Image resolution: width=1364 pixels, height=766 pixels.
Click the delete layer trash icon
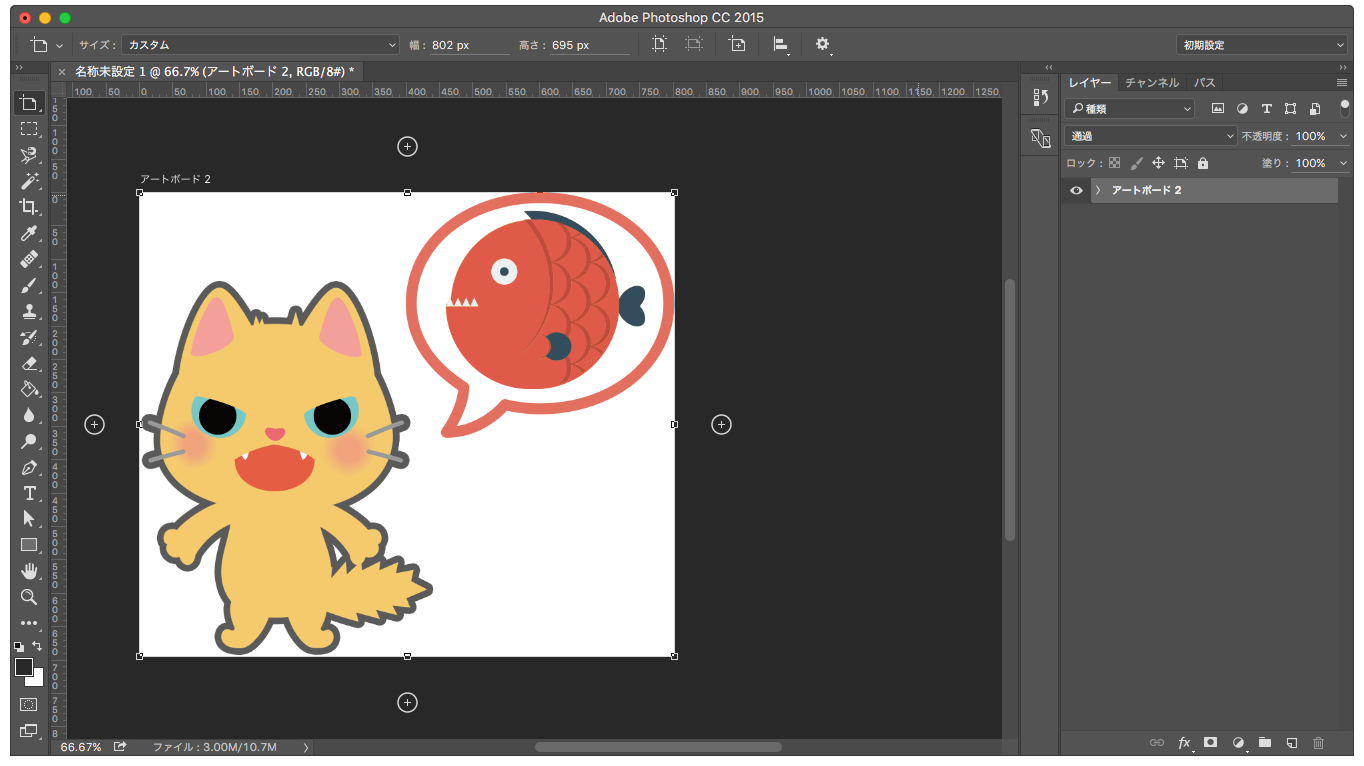1318,743
